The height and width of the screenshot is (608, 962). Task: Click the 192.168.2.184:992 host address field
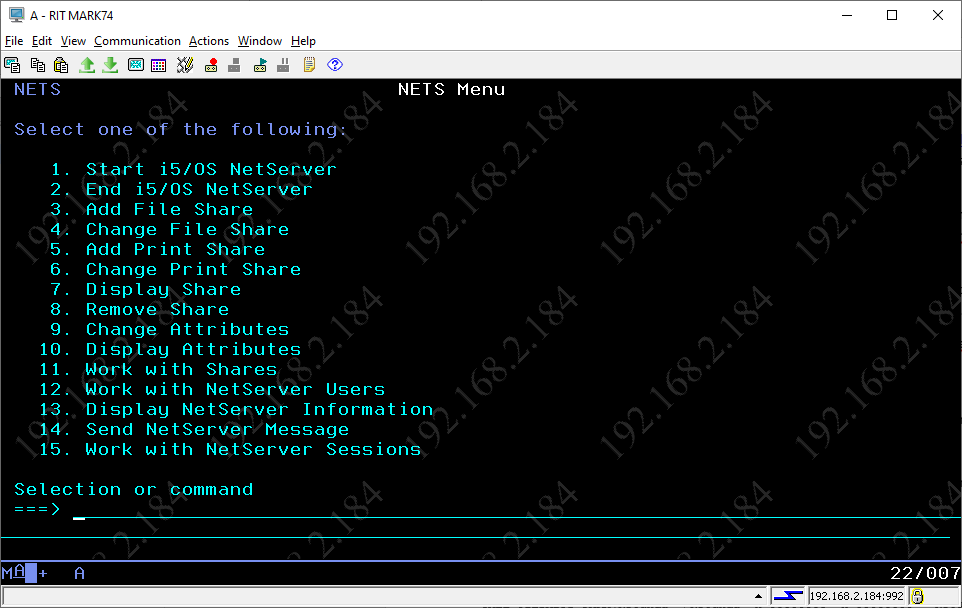[856, 596]
